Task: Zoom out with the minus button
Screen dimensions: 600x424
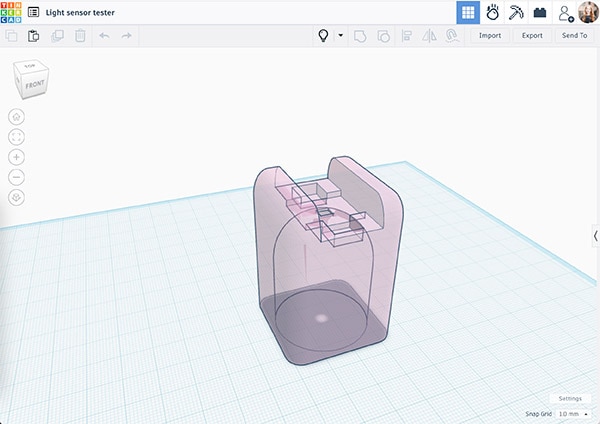Action: pos(17,177)
